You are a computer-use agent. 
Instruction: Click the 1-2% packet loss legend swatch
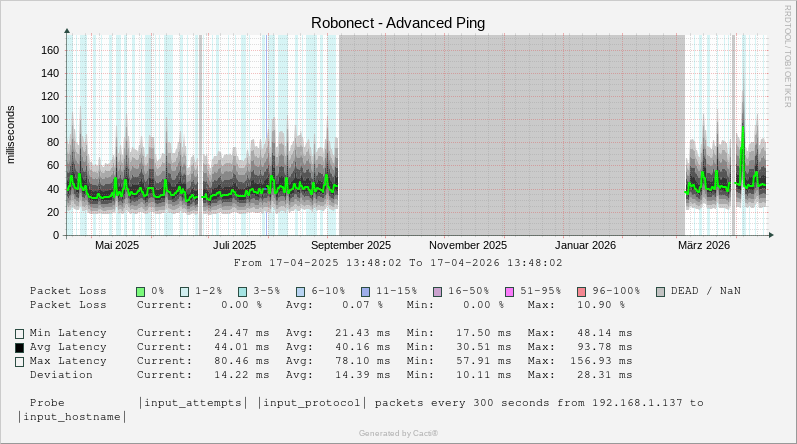[185, 291]
